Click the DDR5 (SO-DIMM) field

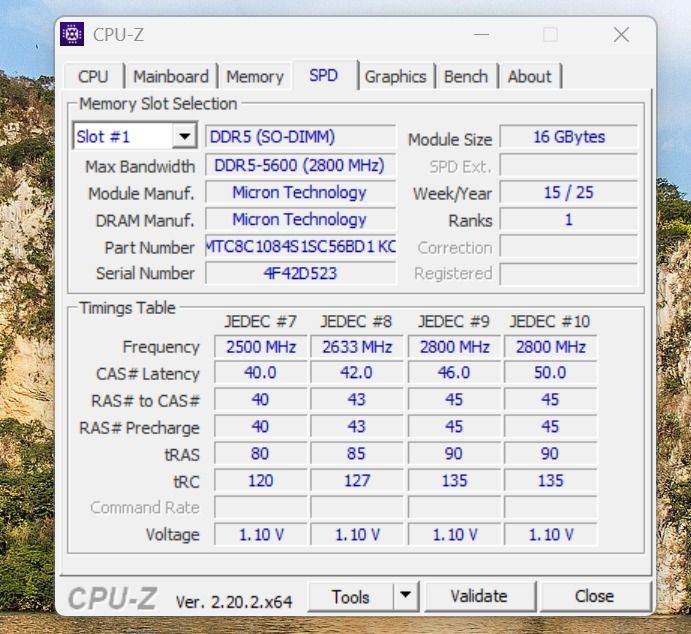[301, 137]
